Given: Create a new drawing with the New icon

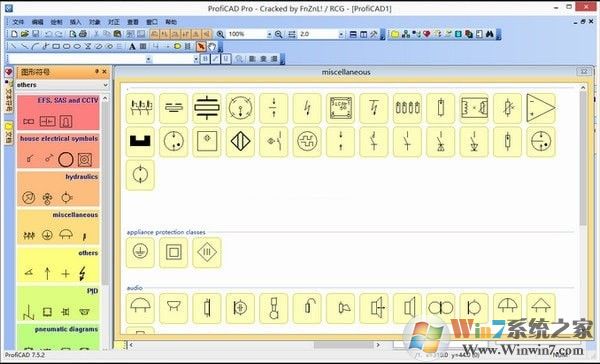Looking at the screenshot, I should point(14,34).
